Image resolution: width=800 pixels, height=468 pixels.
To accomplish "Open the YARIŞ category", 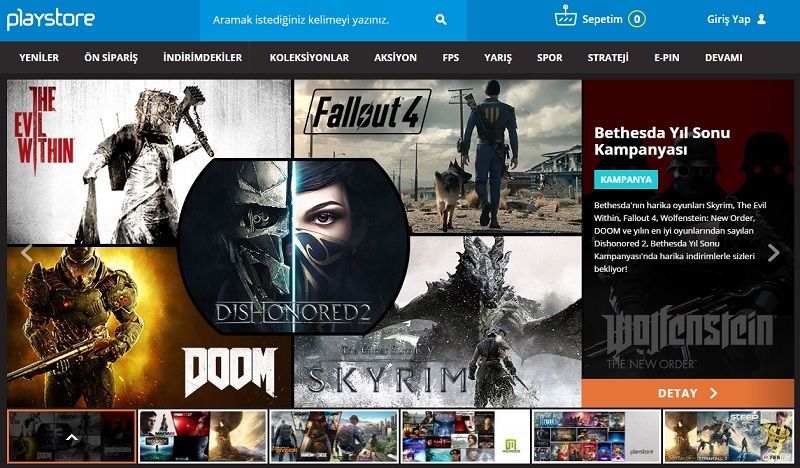I will [498, 58].
